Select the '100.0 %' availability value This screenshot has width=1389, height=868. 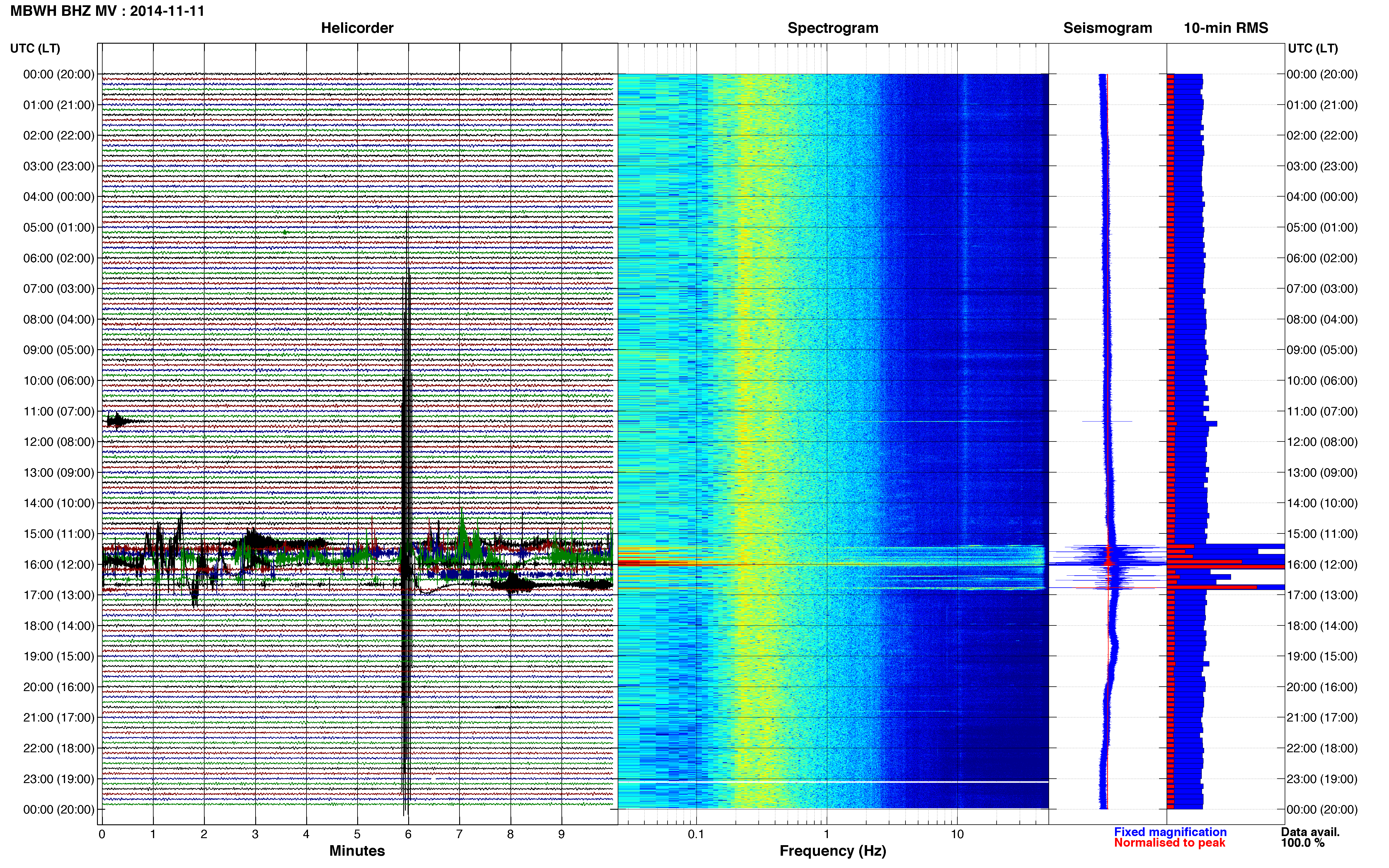[1303, 843]
